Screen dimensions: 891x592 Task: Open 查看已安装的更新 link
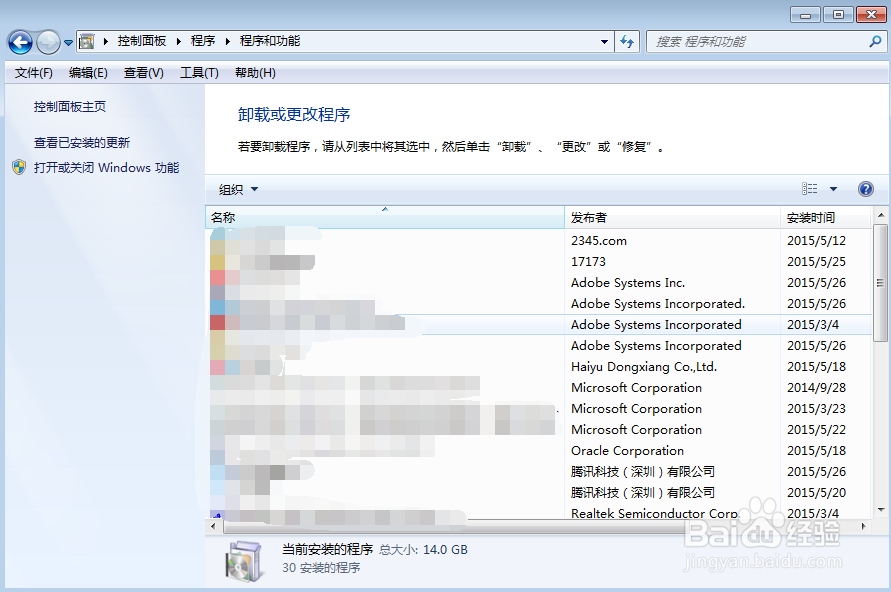pos(82,143)
